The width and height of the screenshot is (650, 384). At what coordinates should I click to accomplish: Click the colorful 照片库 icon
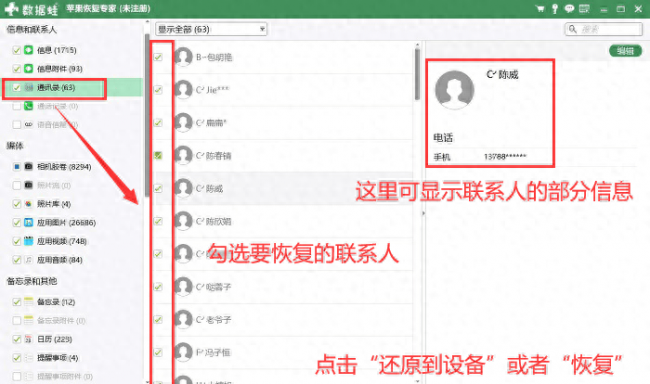tap(28, 204)
